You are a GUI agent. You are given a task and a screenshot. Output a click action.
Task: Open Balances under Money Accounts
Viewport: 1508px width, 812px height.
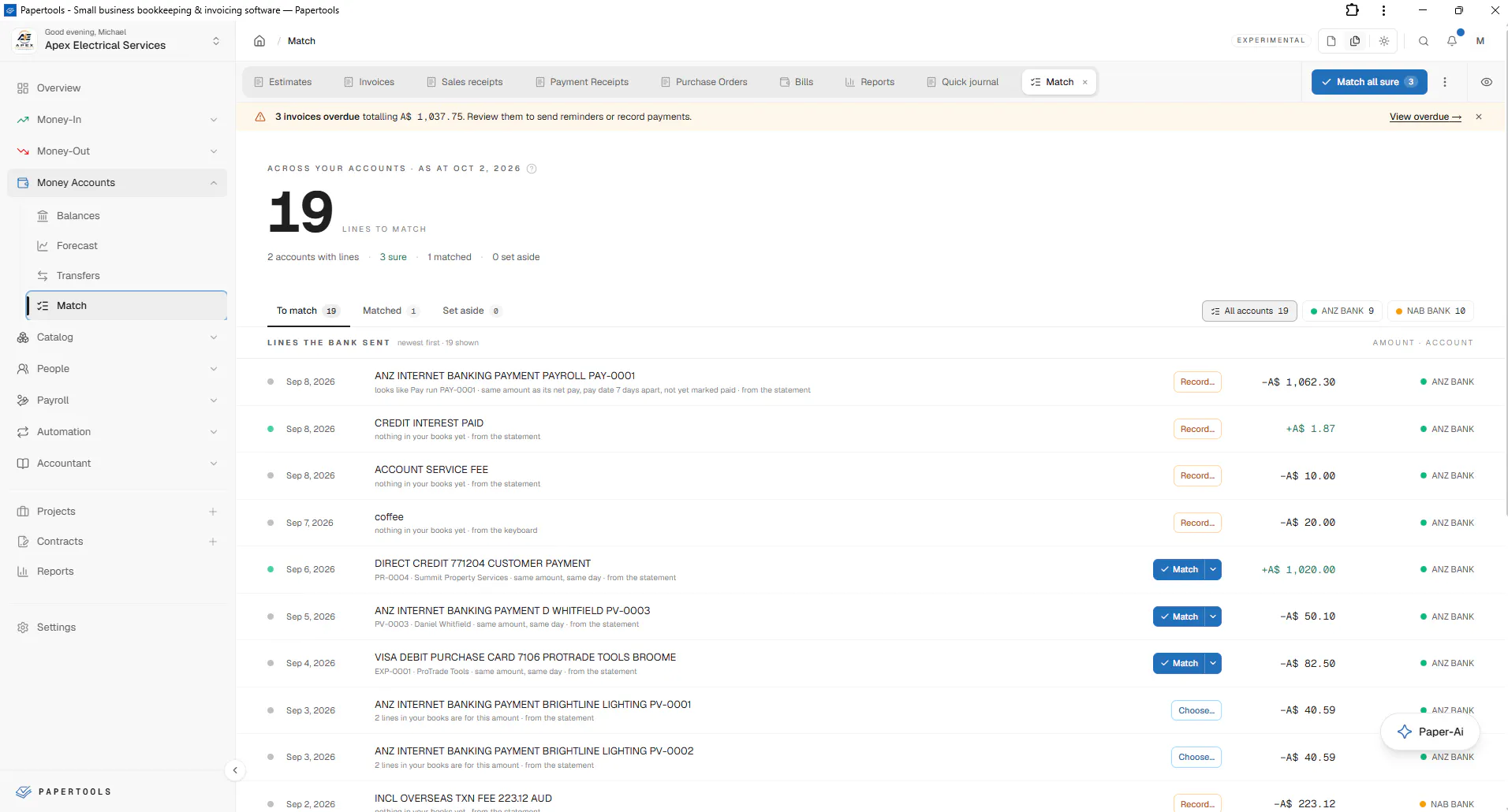click(127, 216)
